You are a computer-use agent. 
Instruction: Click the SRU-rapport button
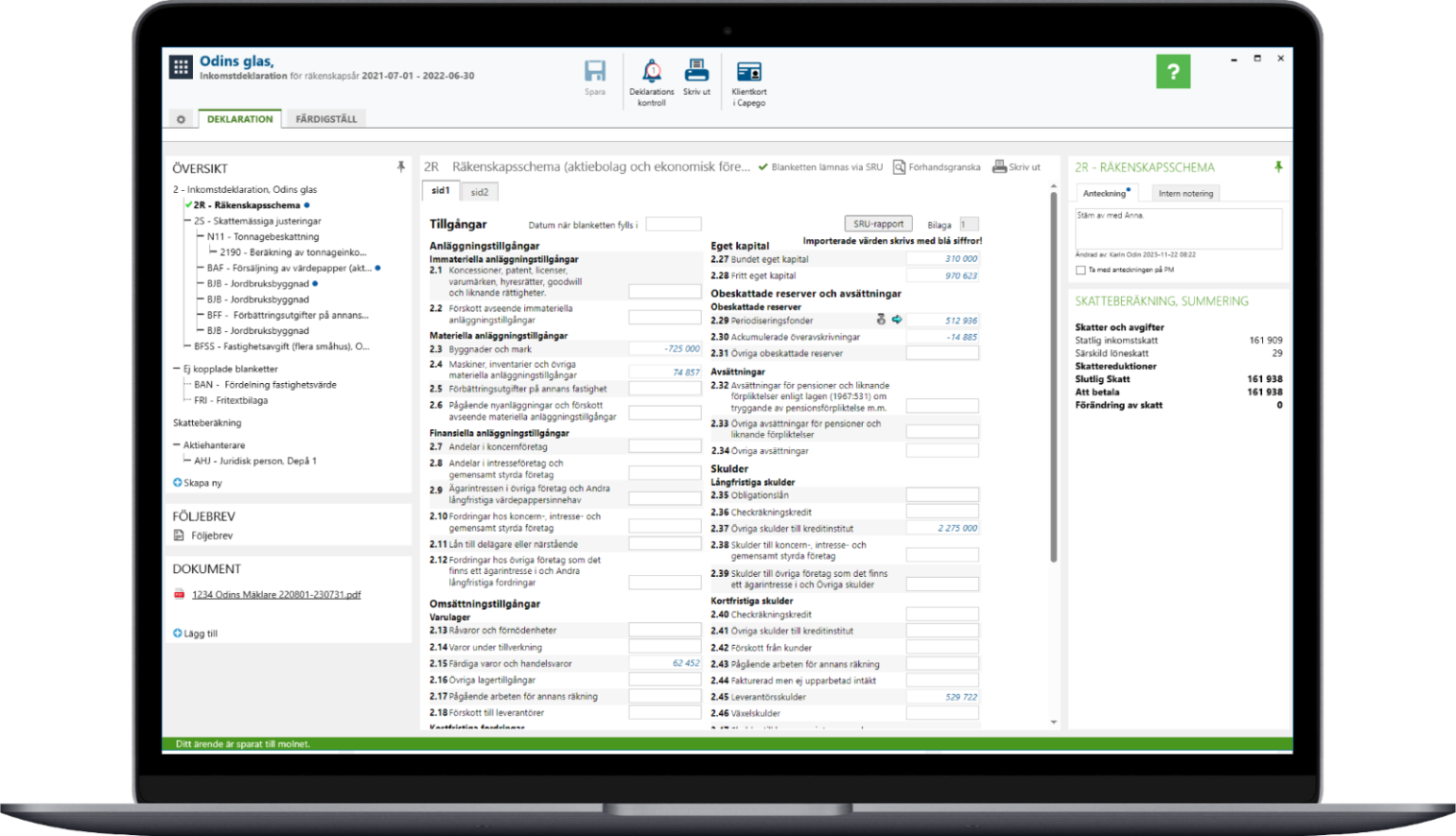point(878,224)
